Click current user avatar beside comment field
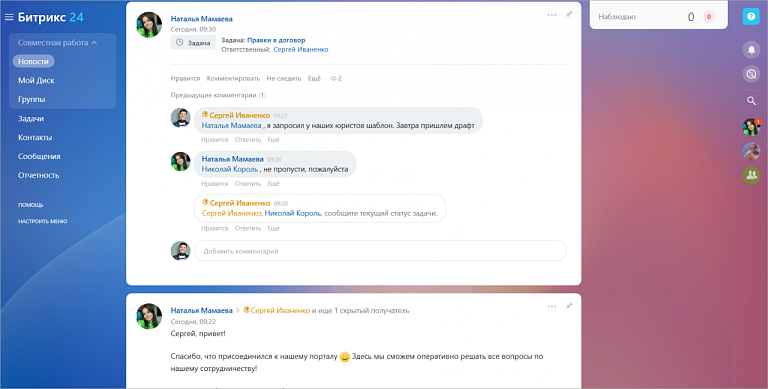Screen dimensions: 768x389 [x=180, y=251]
